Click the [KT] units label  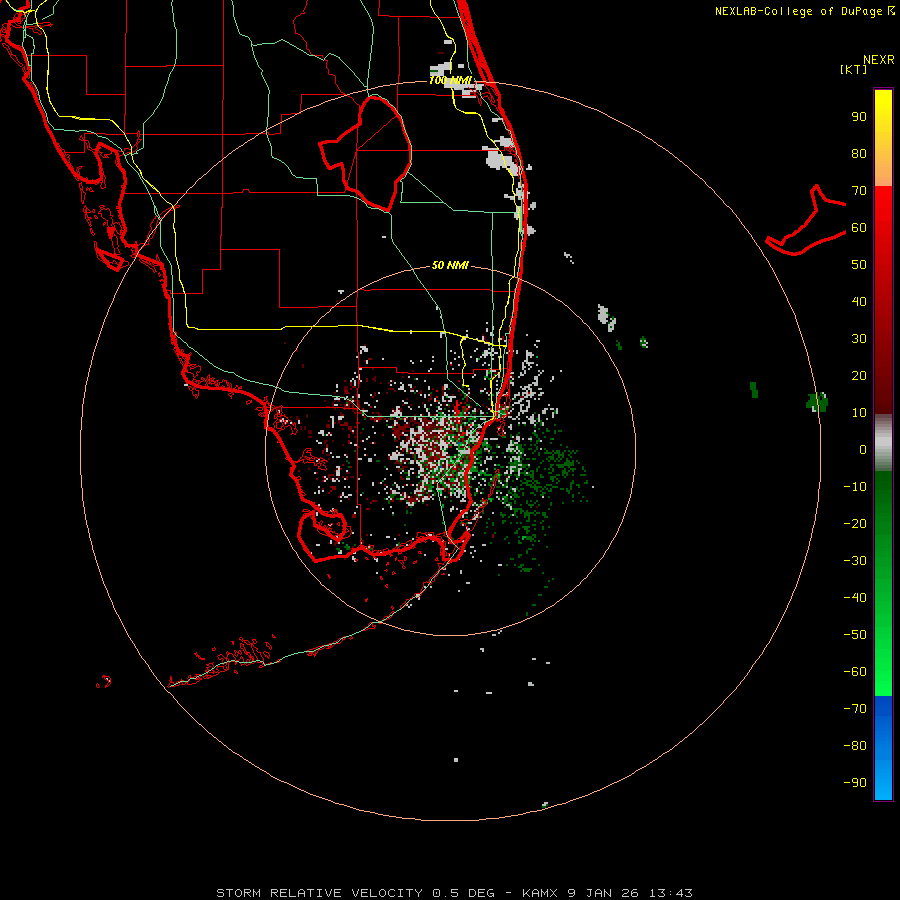point(853,69)
